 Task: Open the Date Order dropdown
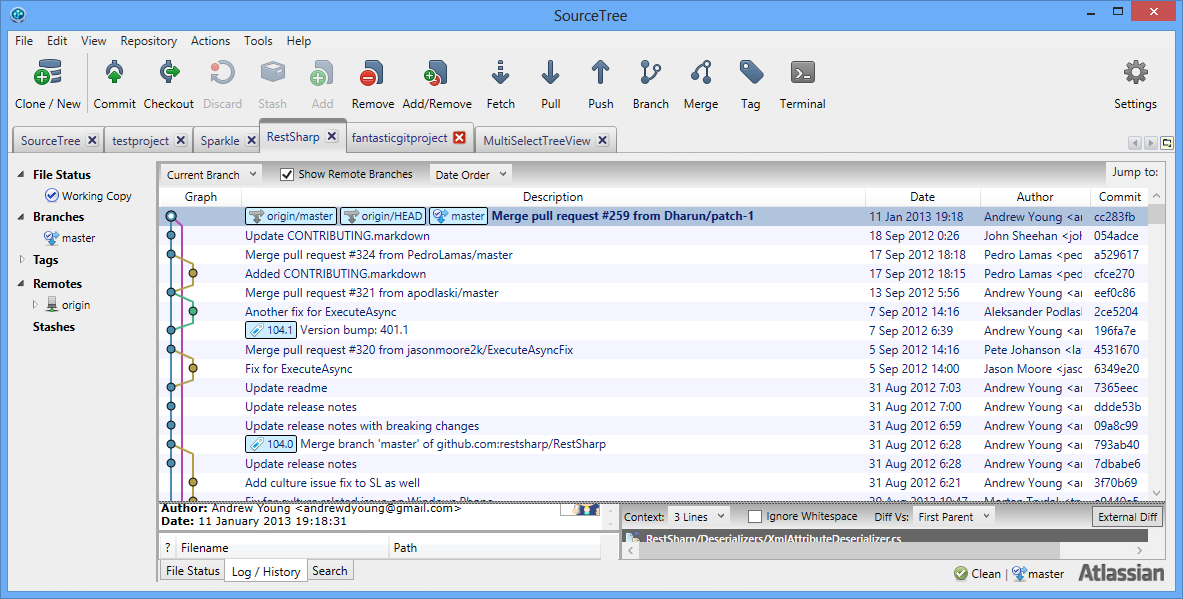(471, 174)
